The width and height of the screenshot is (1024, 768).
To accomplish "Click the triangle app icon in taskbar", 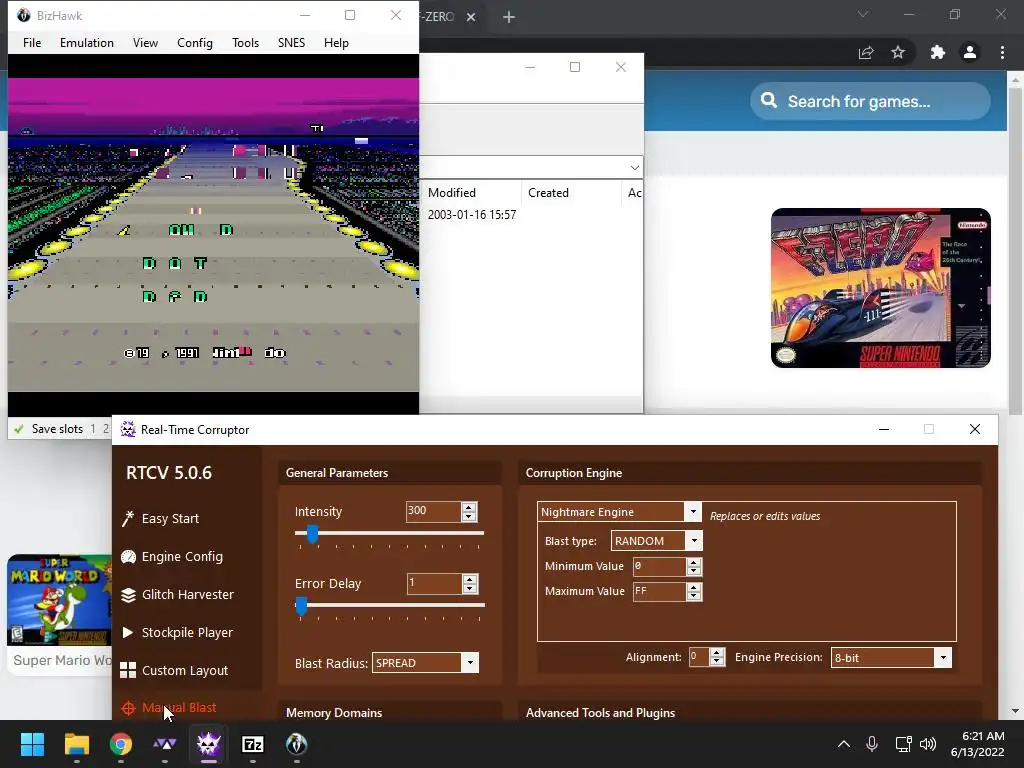I will pos(165,744).
